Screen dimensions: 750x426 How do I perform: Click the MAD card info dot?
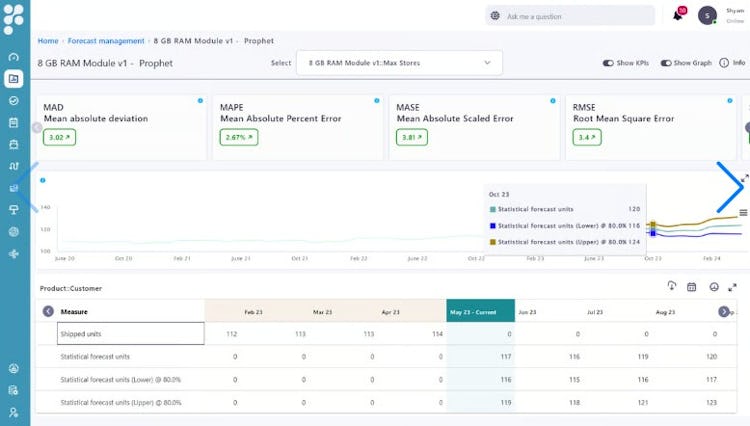[x=200, y=101]
